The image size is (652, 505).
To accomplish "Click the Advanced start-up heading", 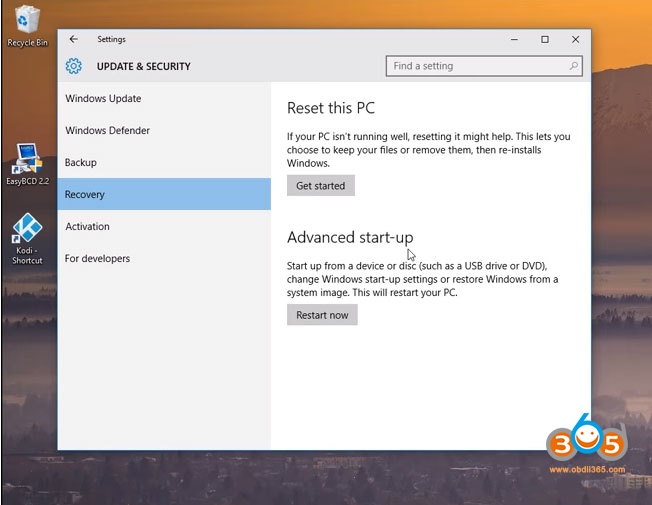I will 350,238.
